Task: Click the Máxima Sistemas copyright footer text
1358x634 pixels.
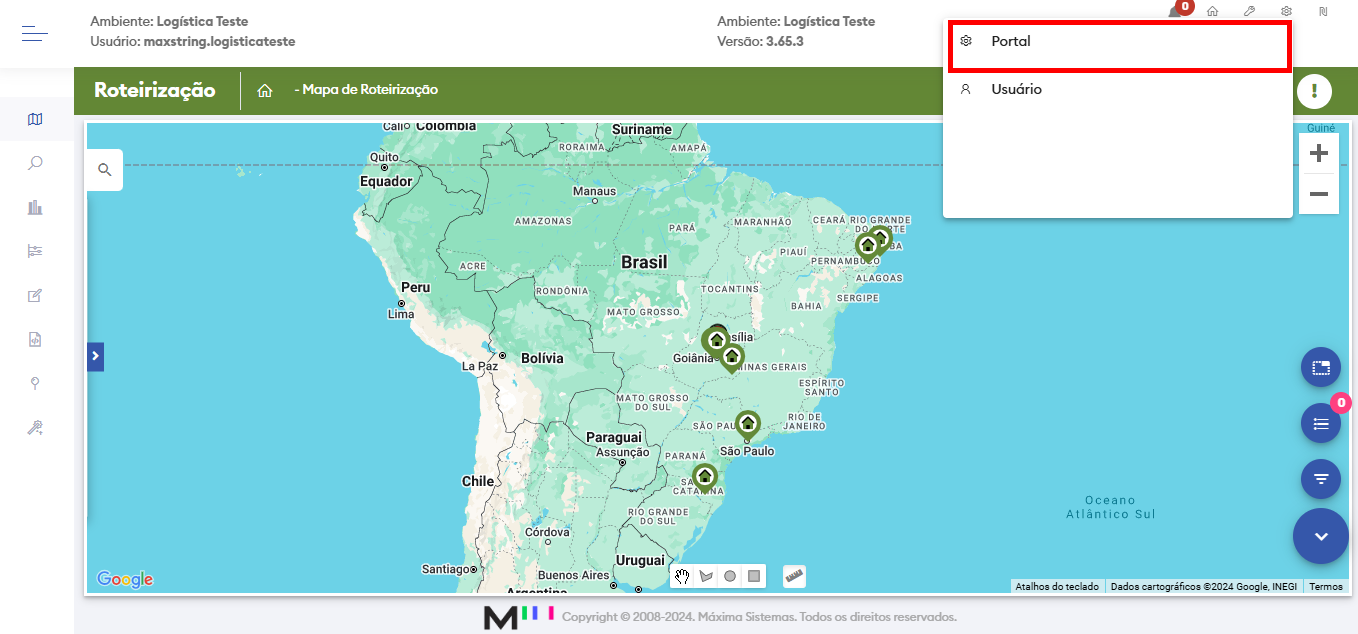Action: tap(759, 617)
